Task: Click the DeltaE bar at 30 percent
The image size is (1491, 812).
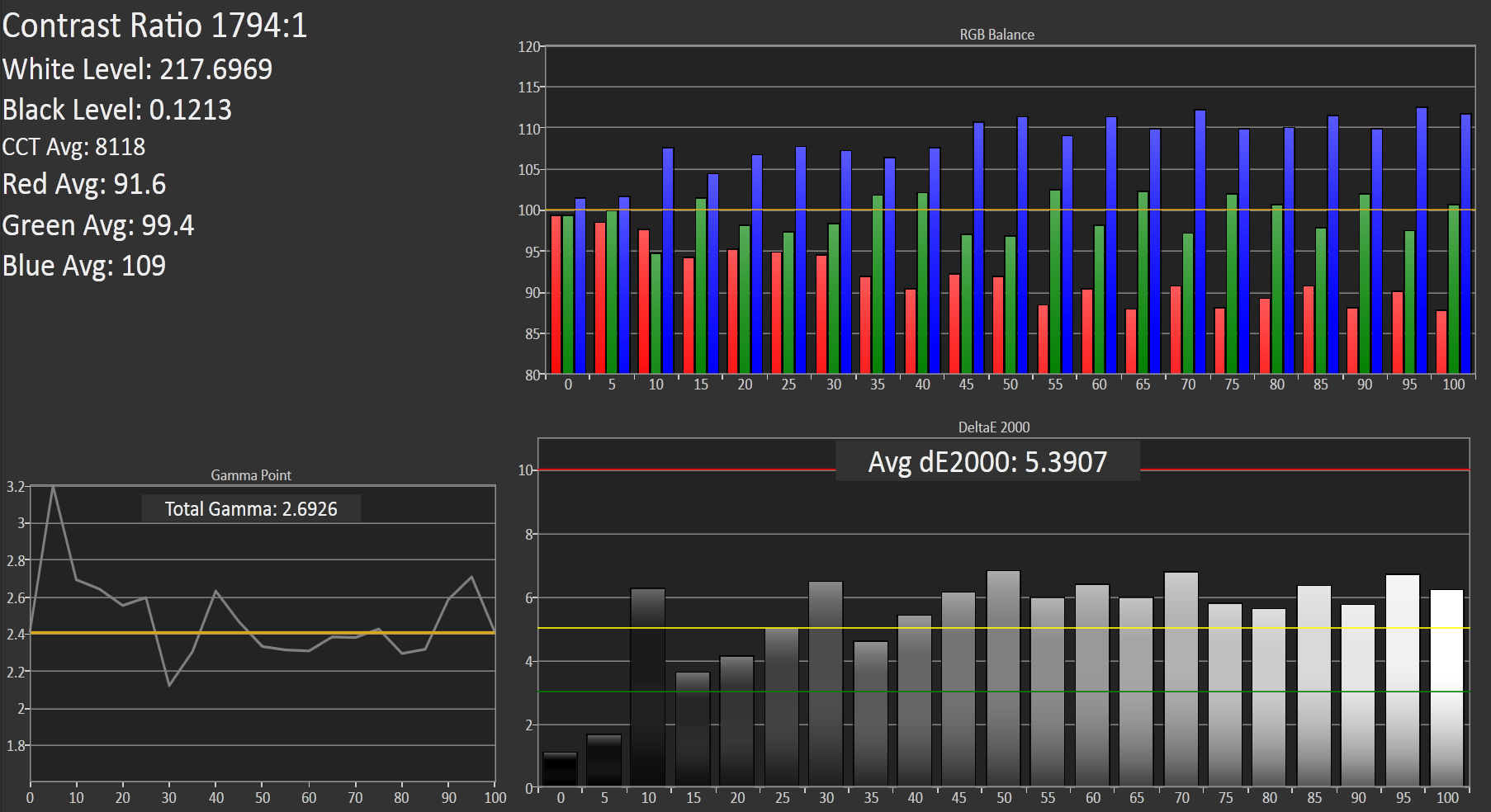Action: [x=826, y=684]
